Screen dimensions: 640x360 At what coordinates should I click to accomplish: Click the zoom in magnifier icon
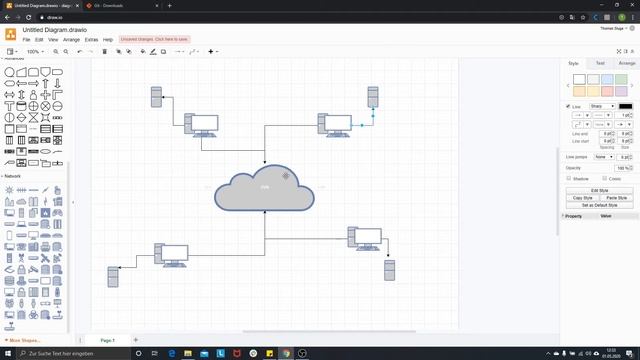56,52
